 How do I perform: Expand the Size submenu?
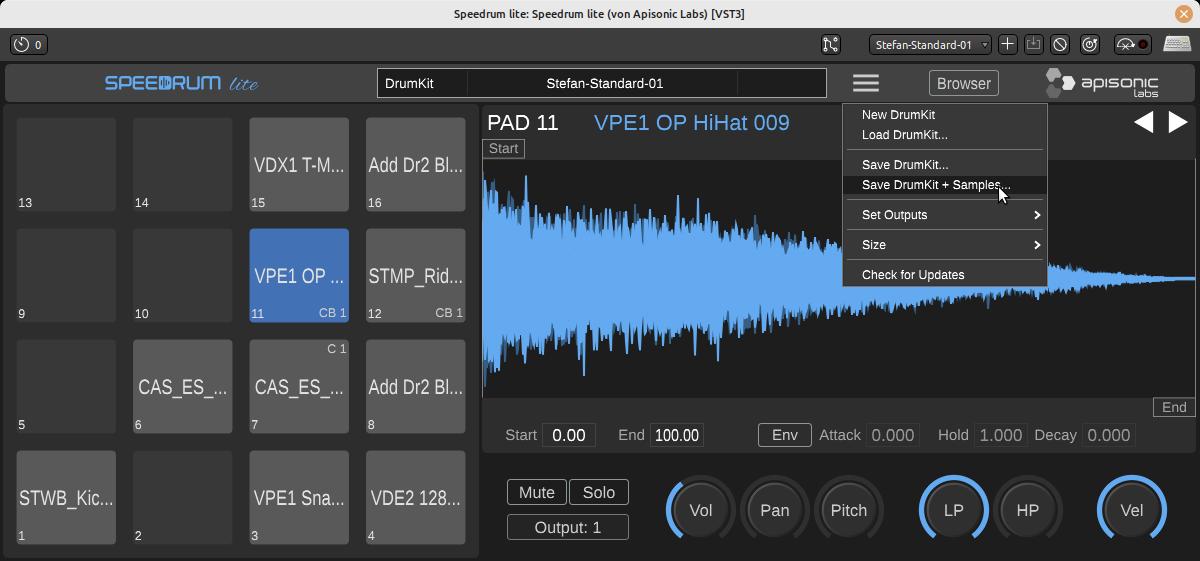(x=945, y=245)
